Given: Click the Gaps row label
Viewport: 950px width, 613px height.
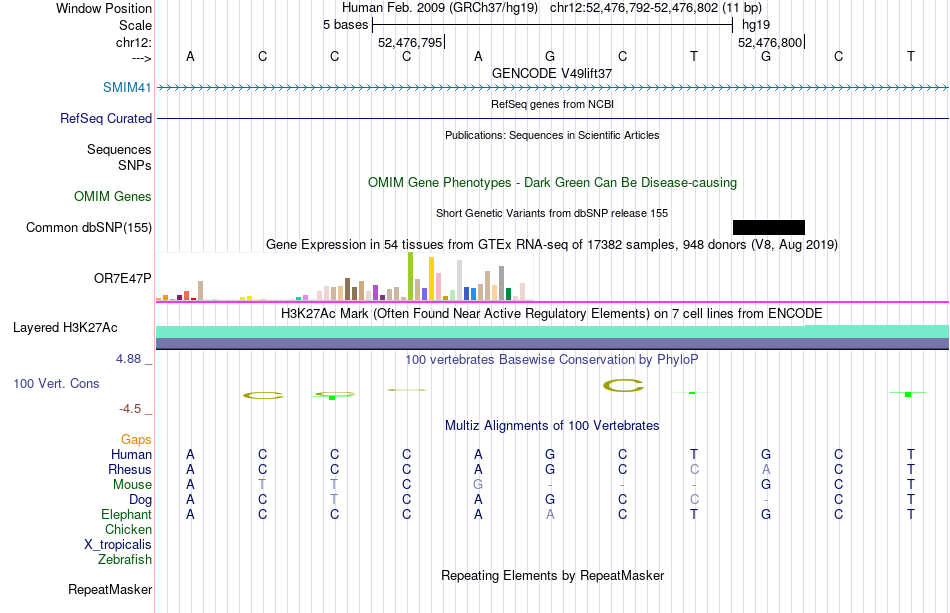Looking at the screenshot, I should pos(136,439).
